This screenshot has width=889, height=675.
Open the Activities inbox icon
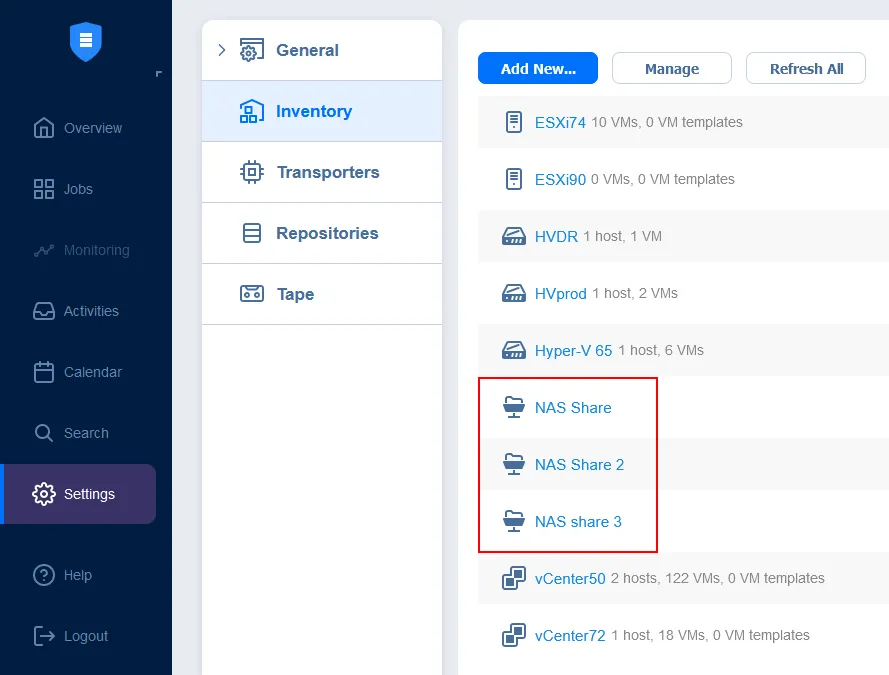coord(44,311)
